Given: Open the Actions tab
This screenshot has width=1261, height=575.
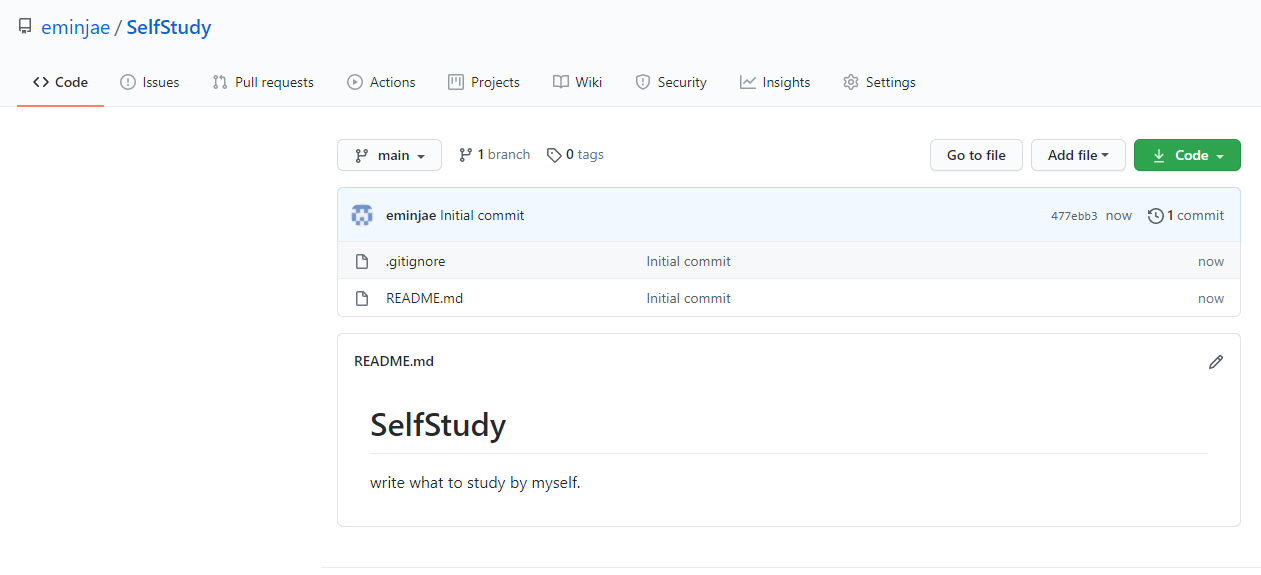Looking at the screenshot, I should tap(381, 82).
